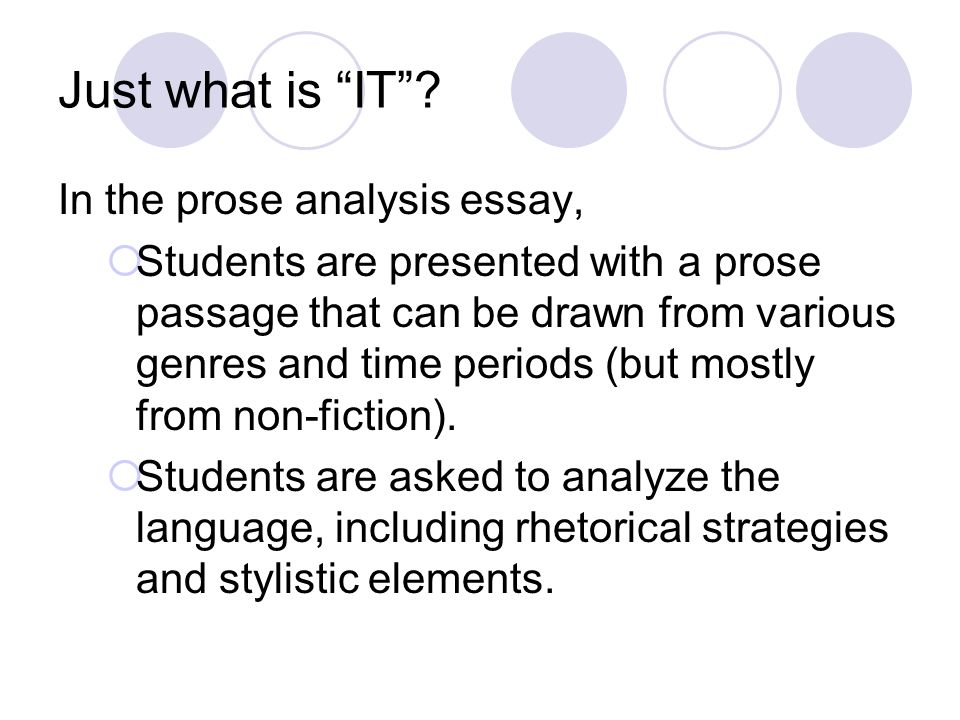Viewport: 960px width, 720px height.
Task: Click the words "(but mostly" in parentheses
Action: pos(710,366)
